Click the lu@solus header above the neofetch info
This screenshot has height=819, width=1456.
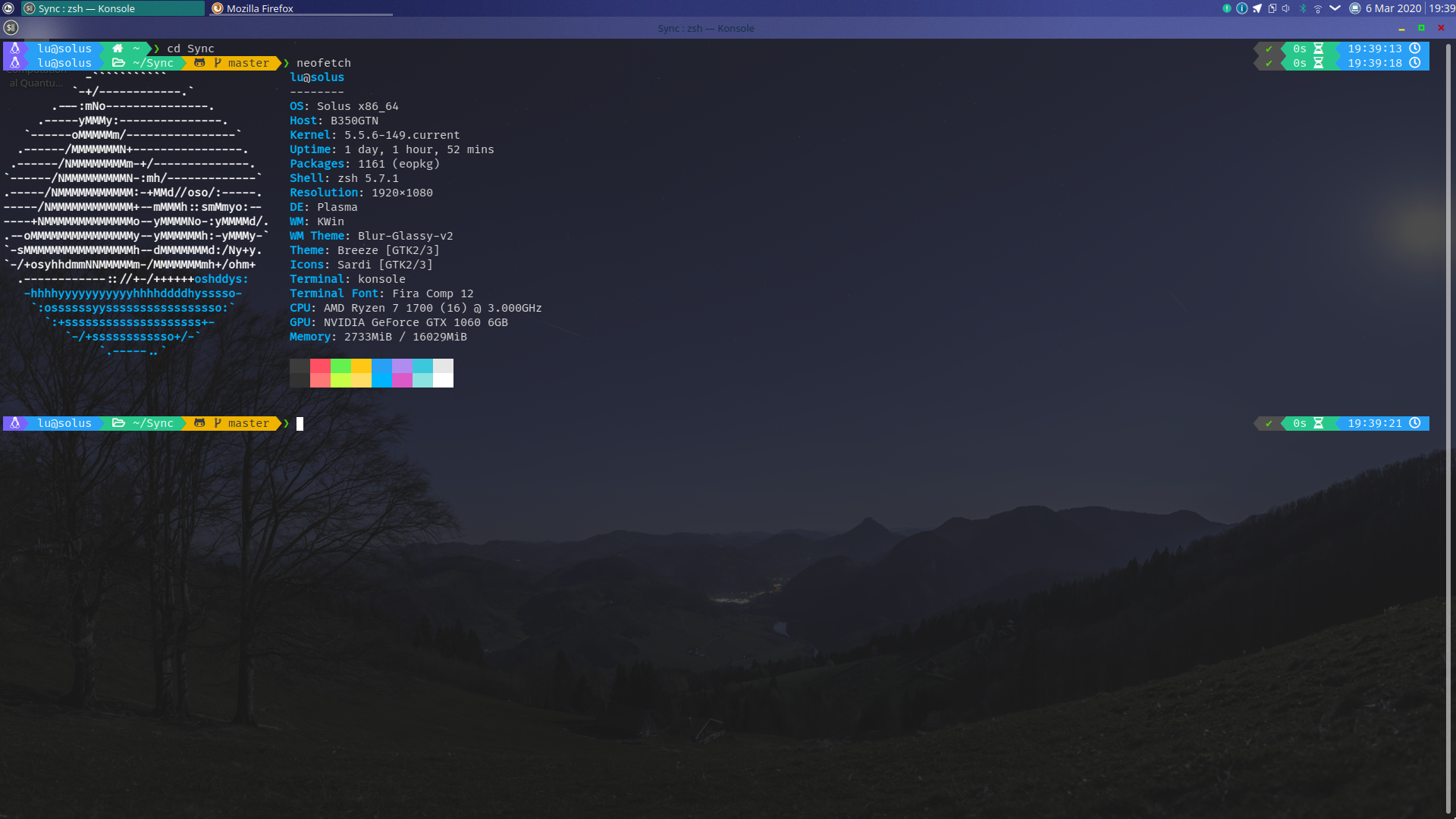(x=317, y=77)
